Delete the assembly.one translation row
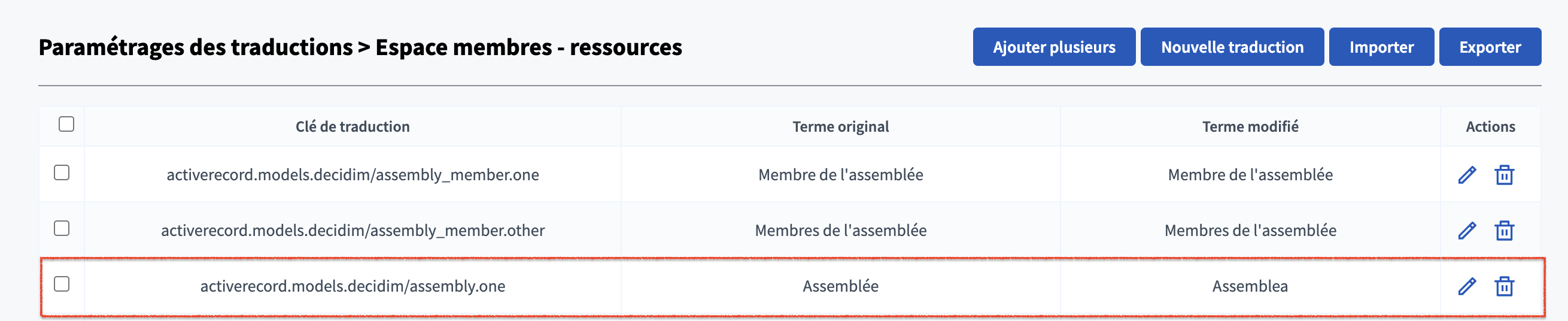This screenshot has height=321, width=1568. pos(1503,286)
